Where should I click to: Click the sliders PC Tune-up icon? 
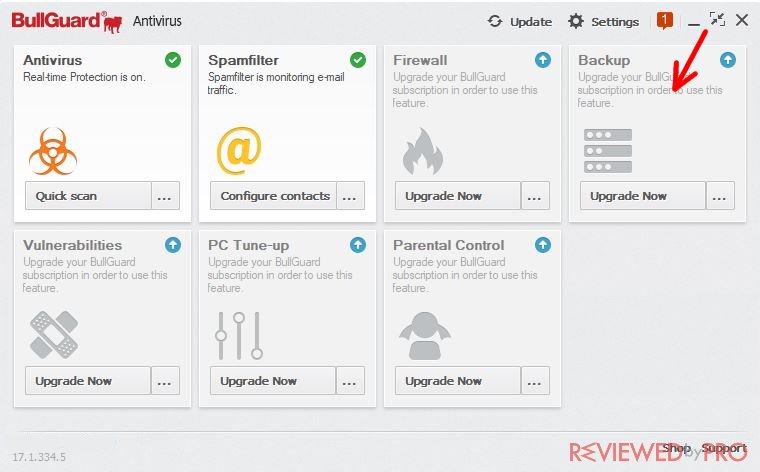coord(239,335)
